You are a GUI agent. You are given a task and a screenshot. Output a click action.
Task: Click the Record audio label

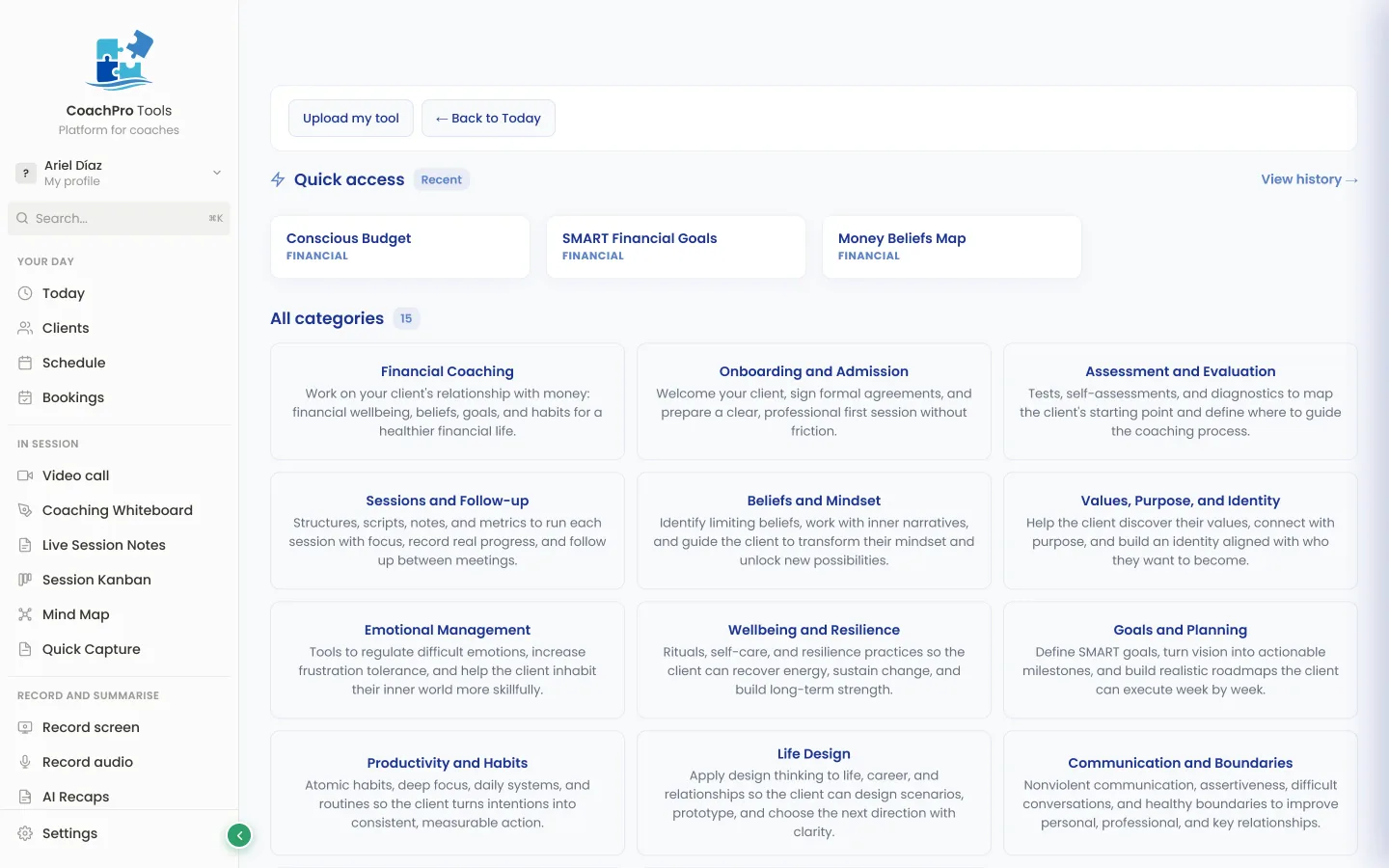88,762
